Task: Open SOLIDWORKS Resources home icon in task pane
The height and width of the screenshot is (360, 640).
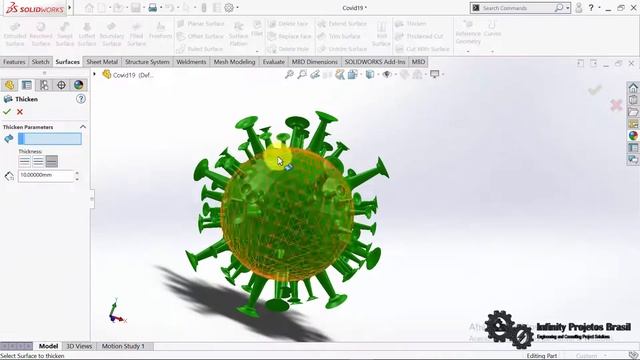Action: click(633, 88)
